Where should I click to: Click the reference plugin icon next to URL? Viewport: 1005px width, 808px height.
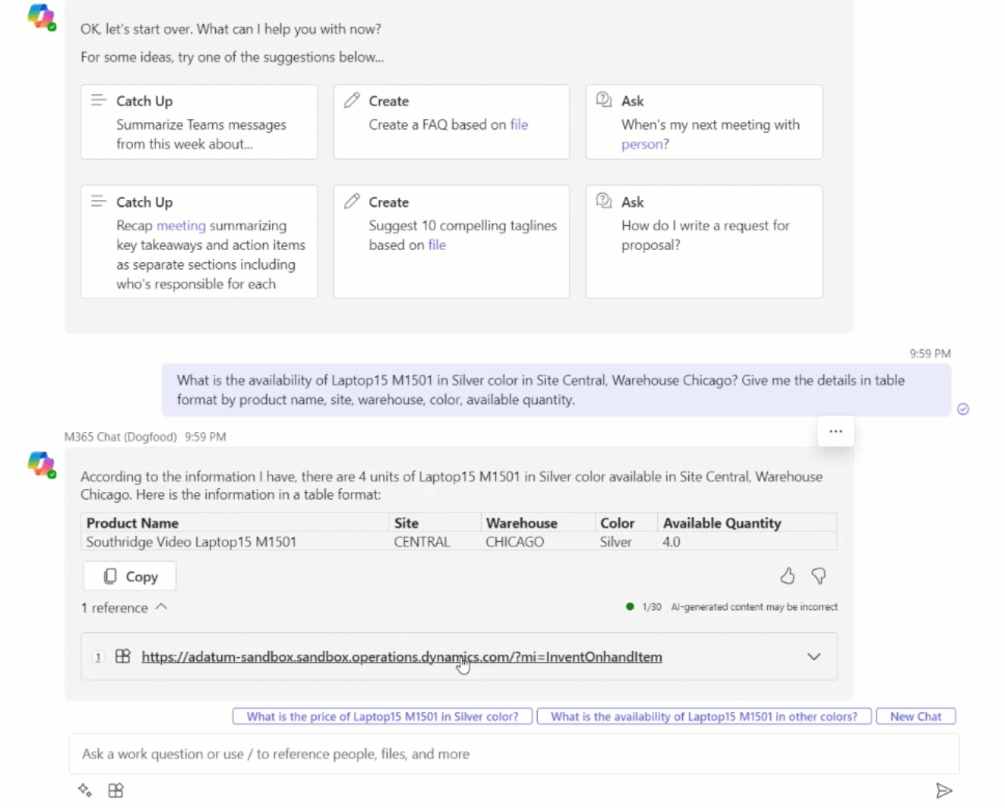[x=122, y=656]
